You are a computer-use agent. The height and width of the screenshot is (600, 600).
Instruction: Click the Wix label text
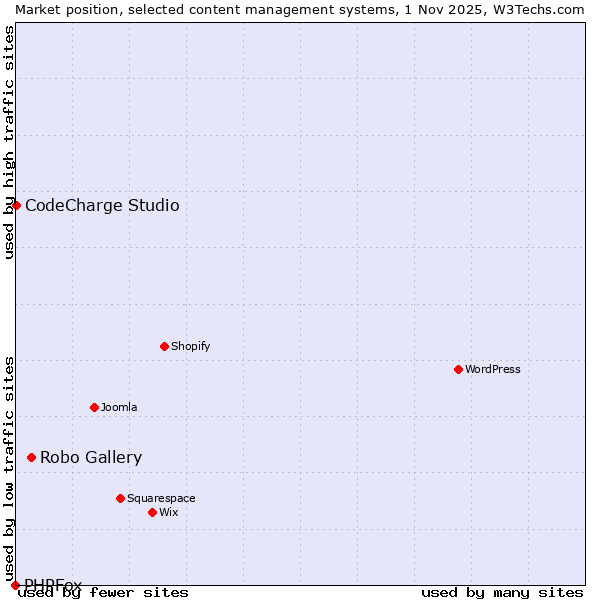click(168, 512)
